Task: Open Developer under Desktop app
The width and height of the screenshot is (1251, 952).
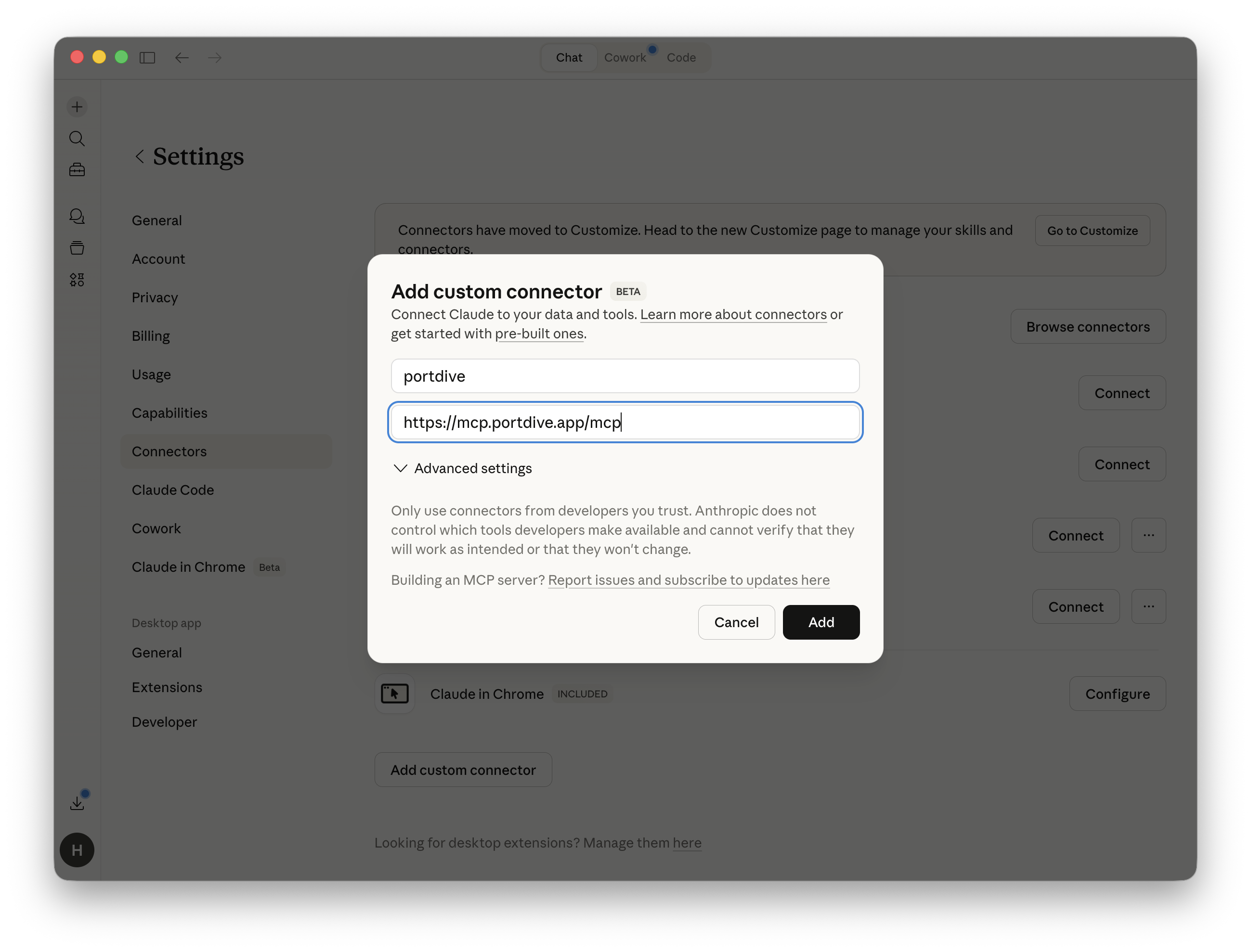Action: [x=226, y=722]
